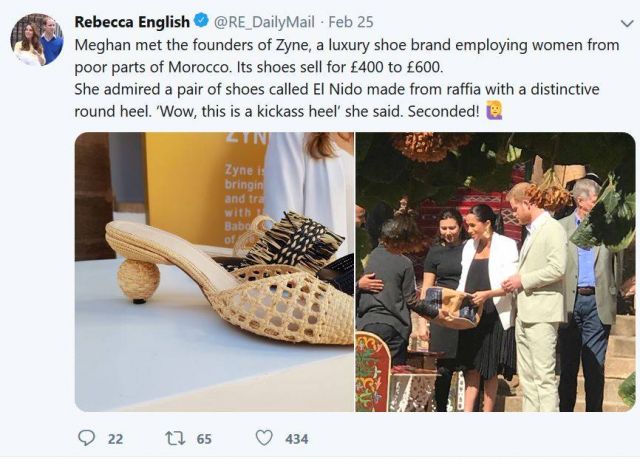Click the blue verified badge
The width and height of the screenshot is (640, 460).
coord(203,21)
